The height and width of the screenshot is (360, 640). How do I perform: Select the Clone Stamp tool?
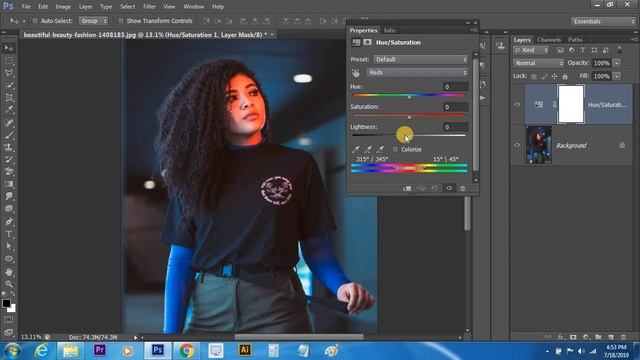[9, 147]
